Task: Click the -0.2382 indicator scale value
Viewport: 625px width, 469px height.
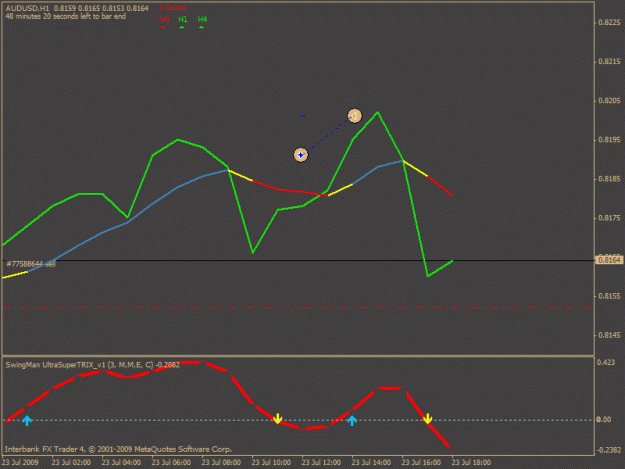Action: coord(609,450)
